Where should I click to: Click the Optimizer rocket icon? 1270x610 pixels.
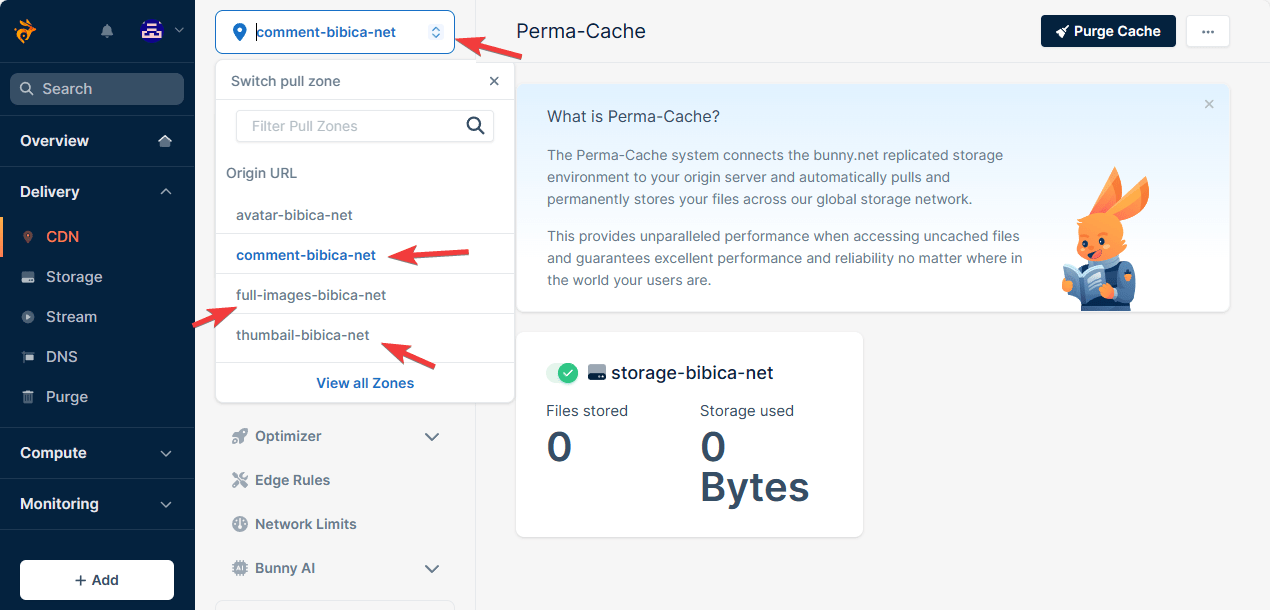239,436
